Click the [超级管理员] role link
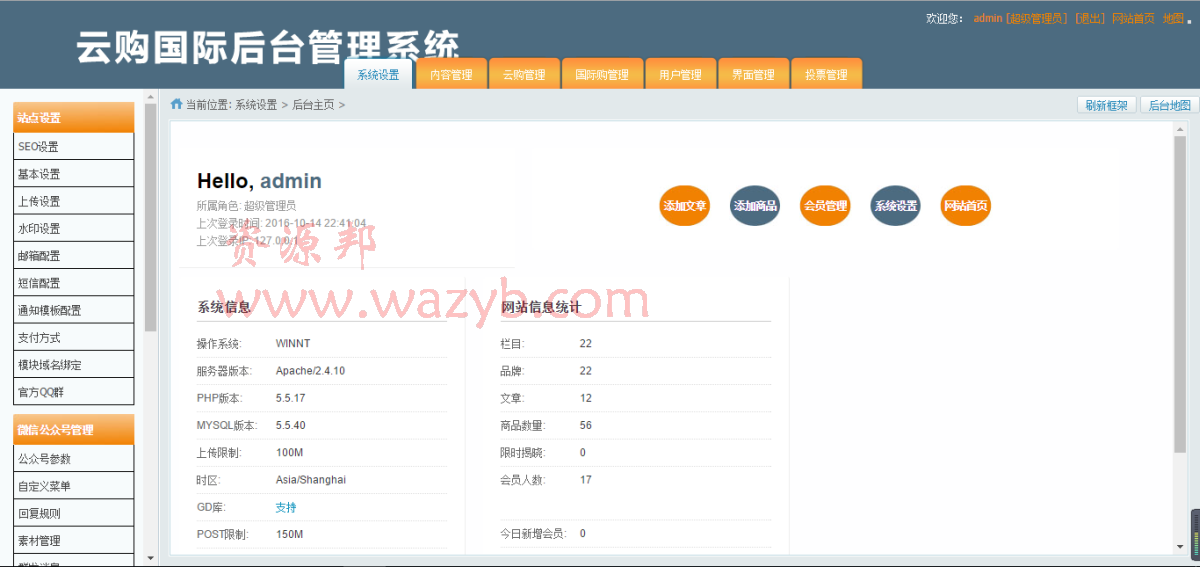This screenshot has height=567, width=1200. 1037,18
